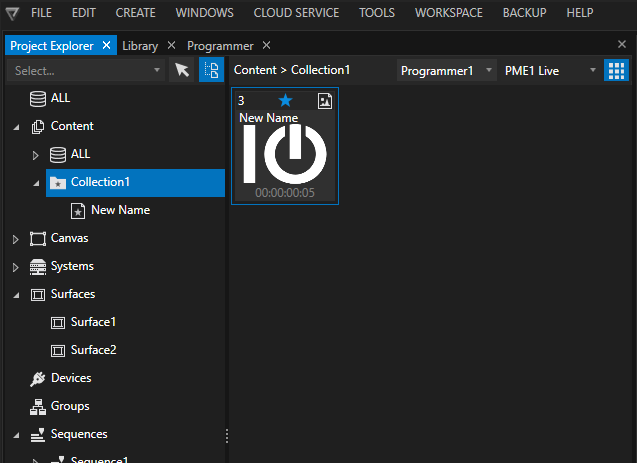Click the New Name tile label
The image size is (637, 463).
click(269, 118)
